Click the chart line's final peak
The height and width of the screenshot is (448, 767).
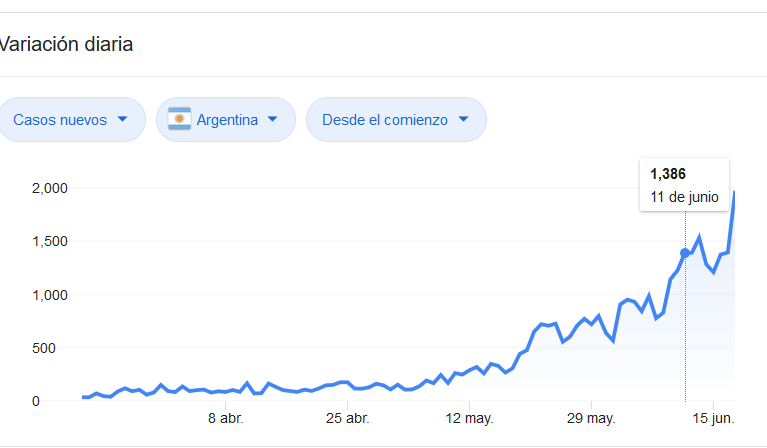[735, 193]
